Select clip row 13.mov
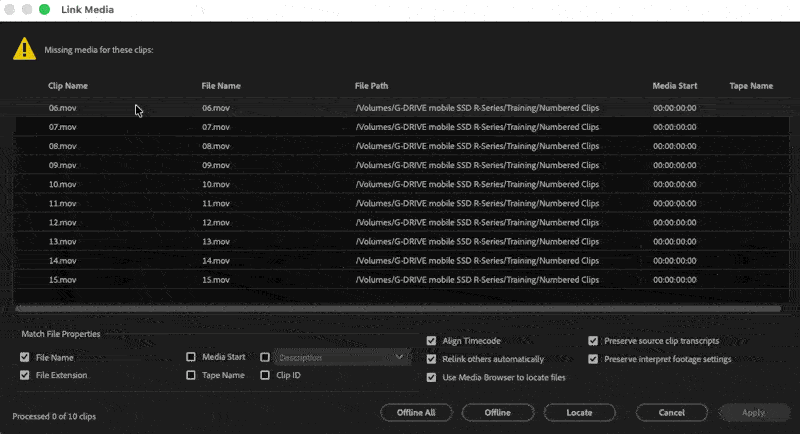The image size is (800, 434). click(402, 241)
